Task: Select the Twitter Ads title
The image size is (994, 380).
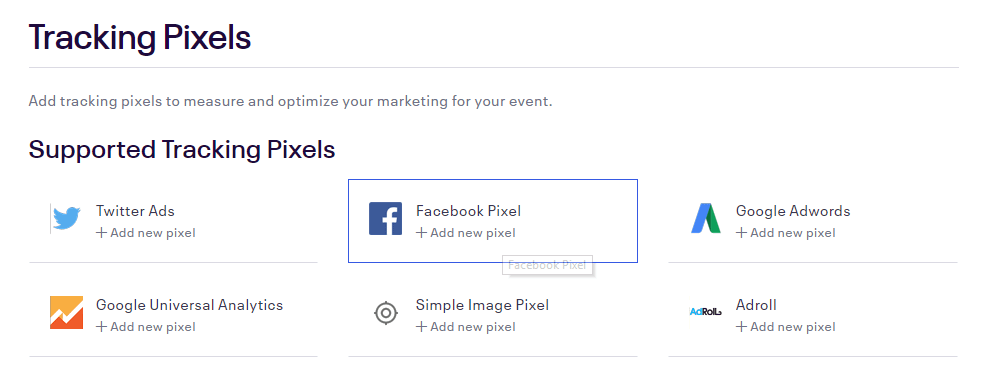Action: coord(135,211)
